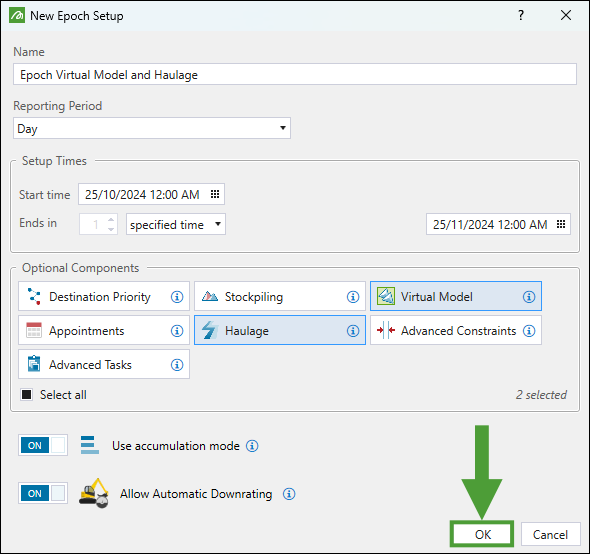Click the Appointments calendar icon
Screen dimensions: 590x554
point(34,330)
